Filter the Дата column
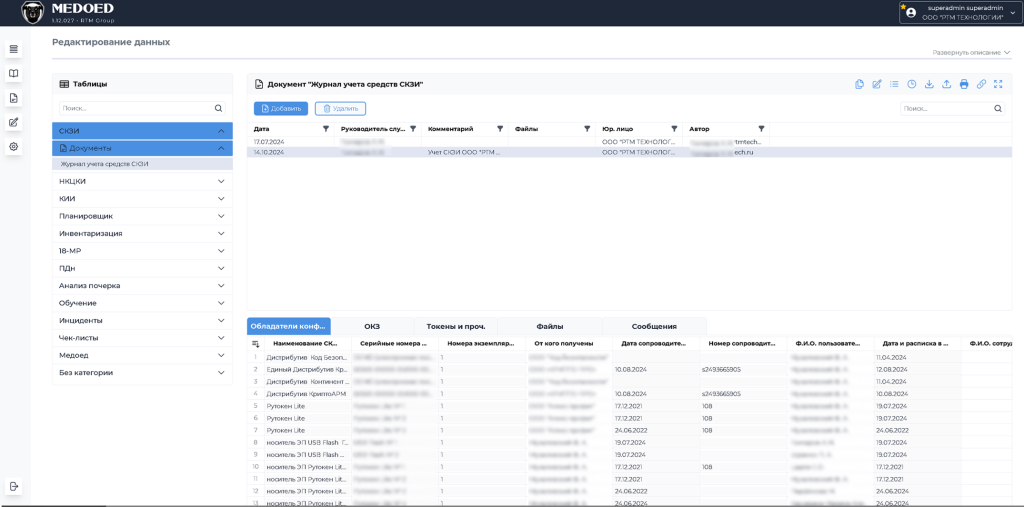The image size is (1024, 507). (325, 129)
